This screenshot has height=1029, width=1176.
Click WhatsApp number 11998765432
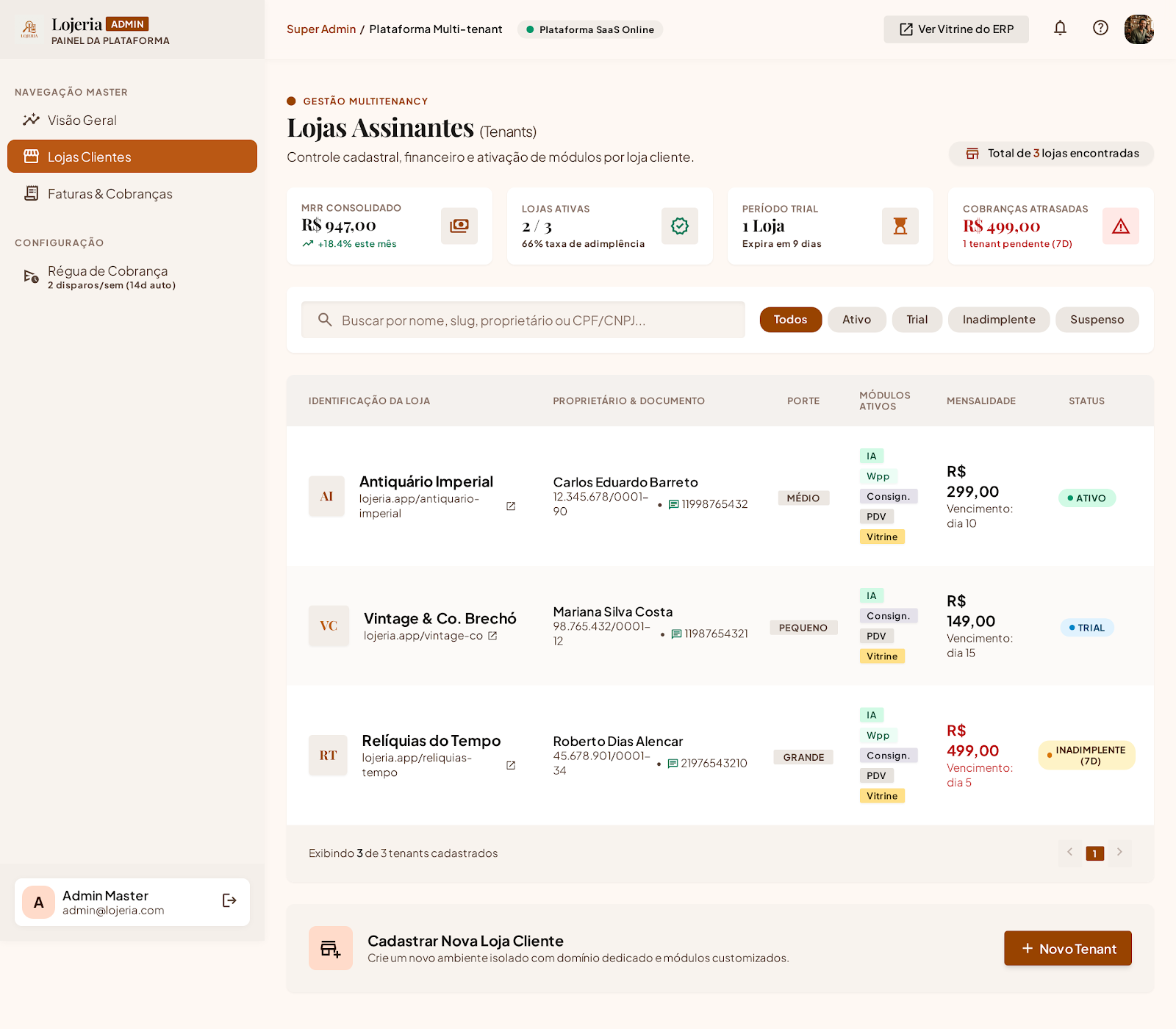tap(708, 504)
